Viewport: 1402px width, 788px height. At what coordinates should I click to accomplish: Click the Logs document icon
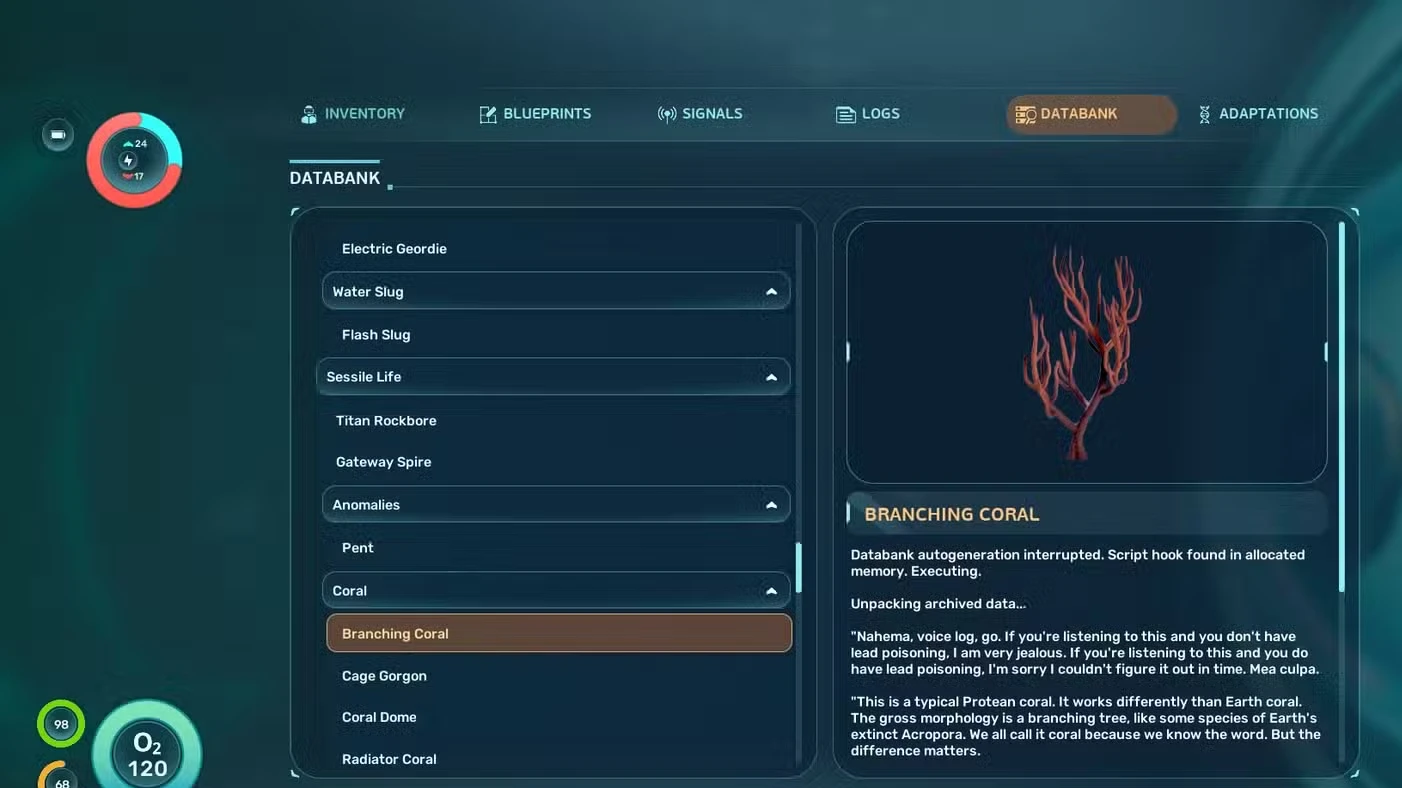pos(846,114)
